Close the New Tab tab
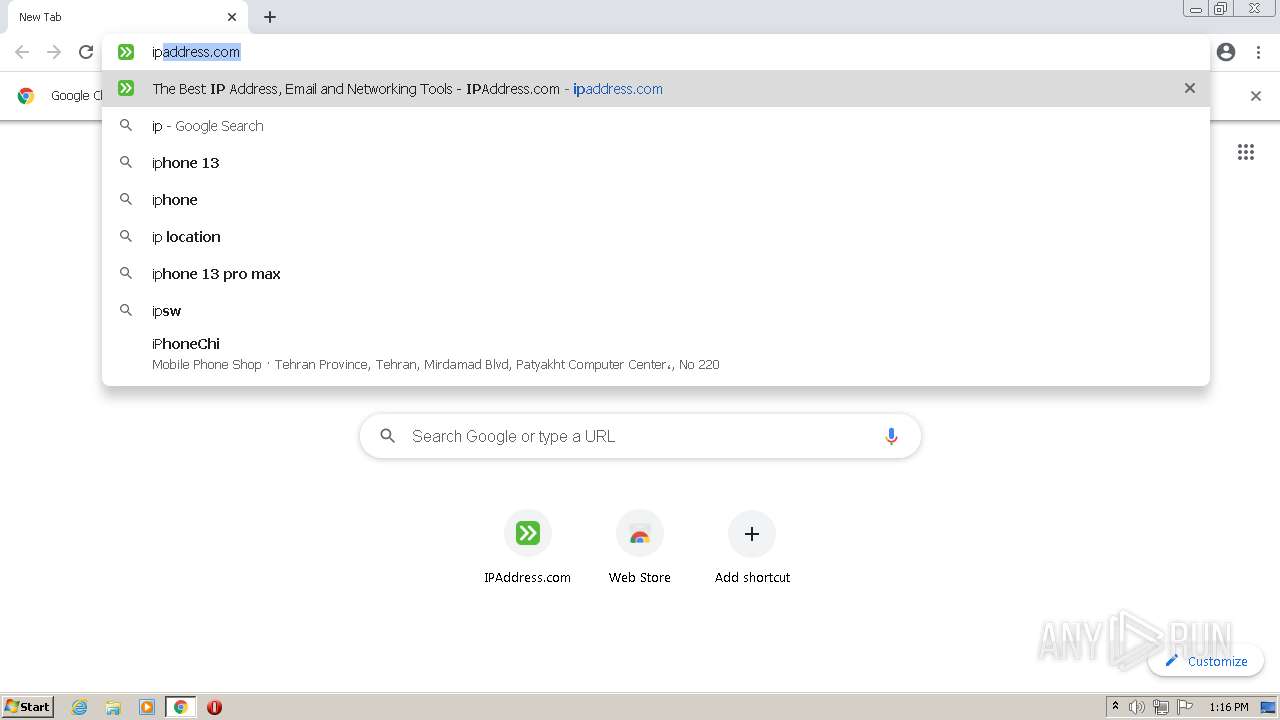This screenshot has height=720, width=1280. pyautogui.click(x=232, y=17)
